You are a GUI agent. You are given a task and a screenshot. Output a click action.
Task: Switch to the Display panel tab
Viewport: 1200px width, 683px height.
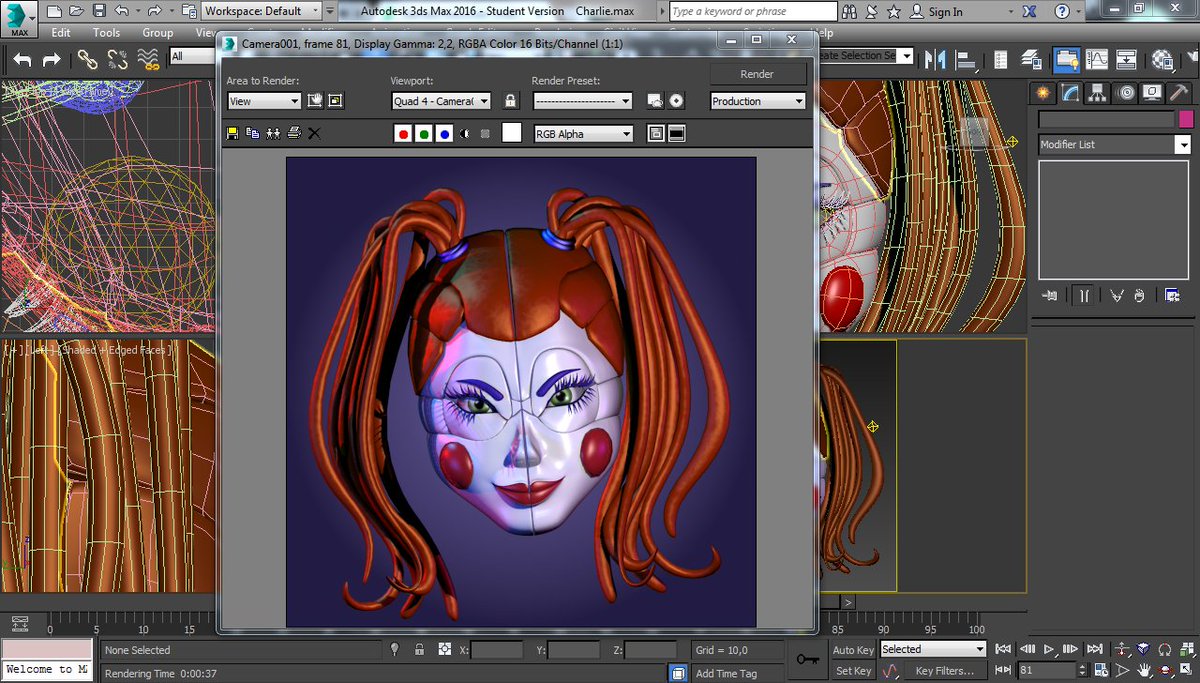(x=1152, y=93)
